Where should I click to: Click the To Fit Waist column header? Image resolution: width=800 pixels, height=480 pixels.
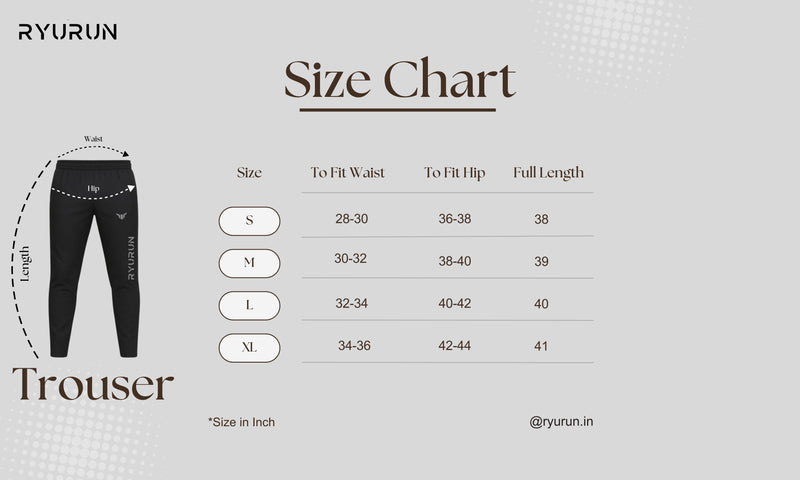tap(347, 173)
